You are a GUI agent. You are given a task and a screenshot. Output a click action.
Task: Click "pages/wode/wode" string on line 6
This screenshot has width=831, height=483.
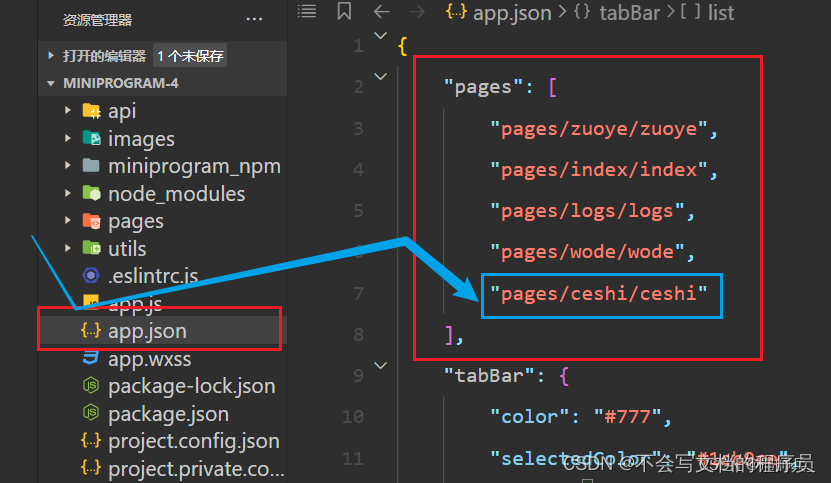pos(587,252)
